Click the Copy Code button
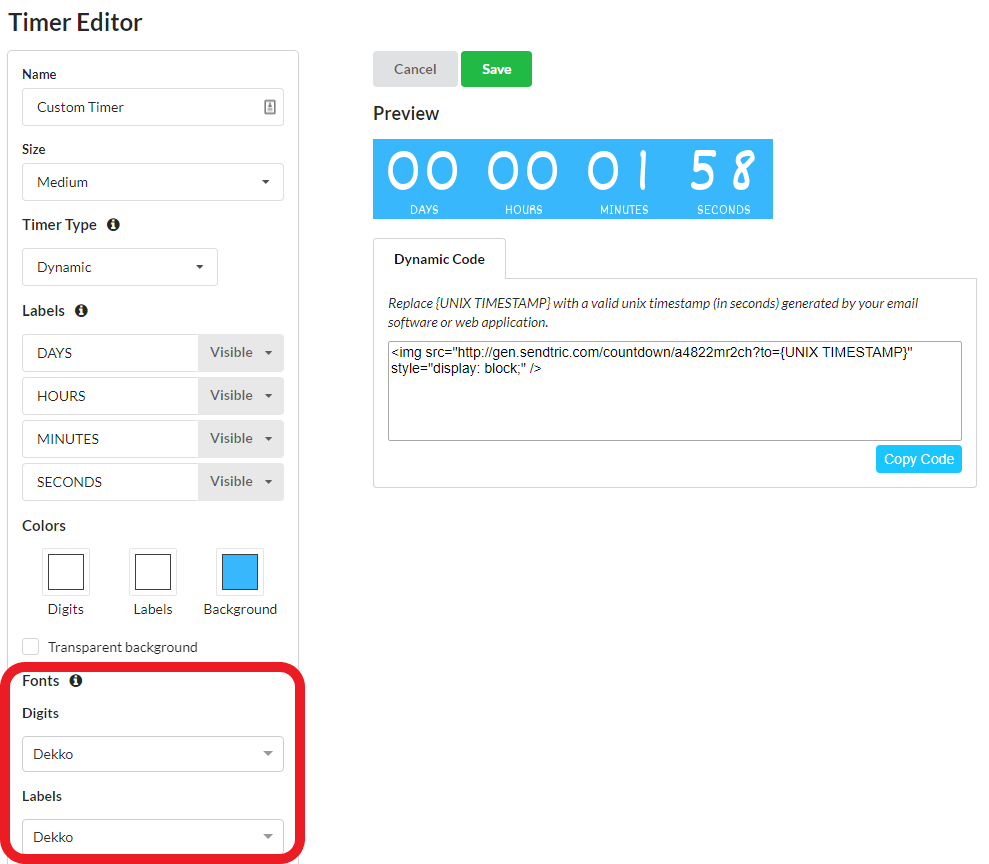Screen dimensions: 989x864 [918, 459]
